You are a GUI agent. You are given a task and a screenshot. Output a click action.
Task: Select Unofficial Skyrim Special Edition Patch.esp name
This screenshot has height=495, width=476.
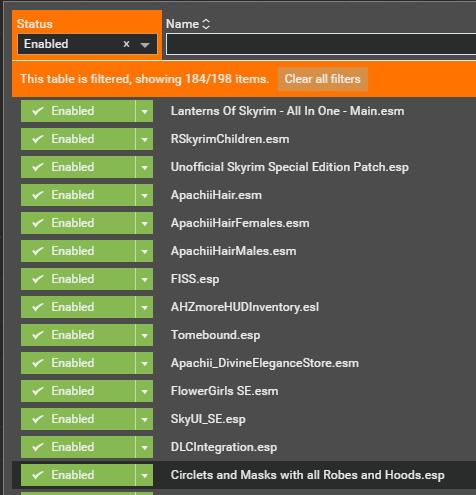290,167
